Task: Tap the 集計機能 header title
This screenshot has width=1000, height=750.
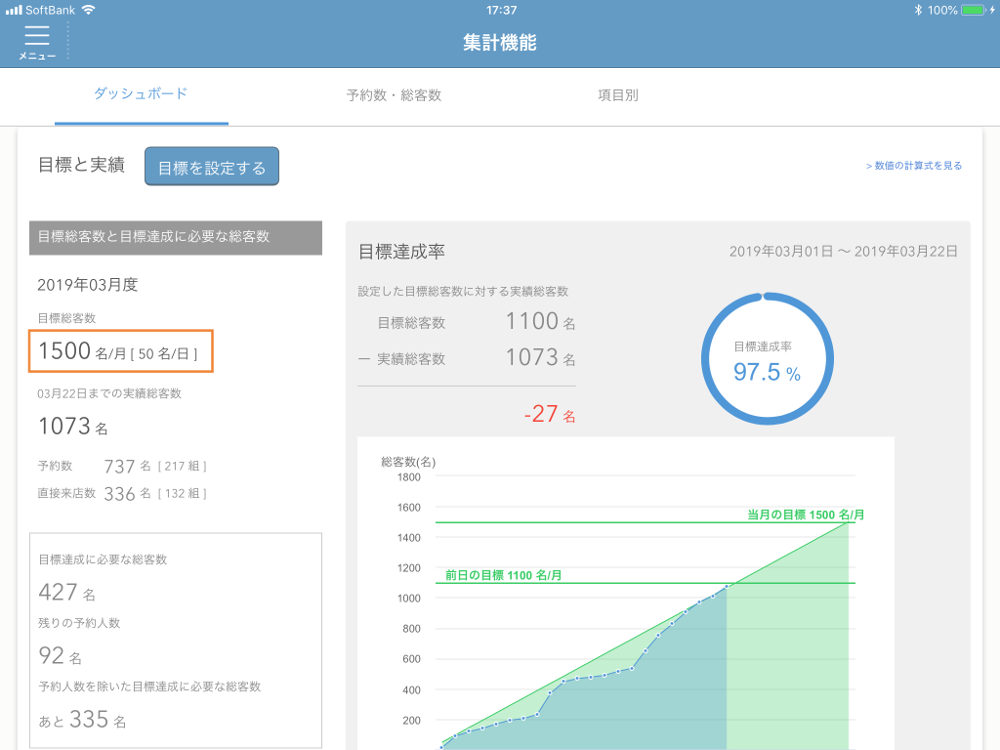Action: point(500,43)
